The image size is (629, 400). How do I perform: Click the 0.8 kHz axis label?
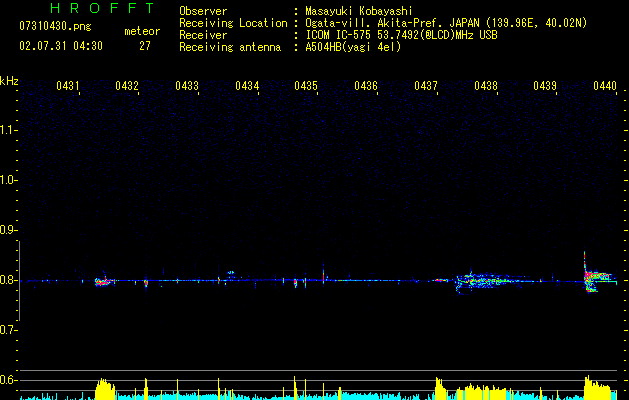(8, 280)
